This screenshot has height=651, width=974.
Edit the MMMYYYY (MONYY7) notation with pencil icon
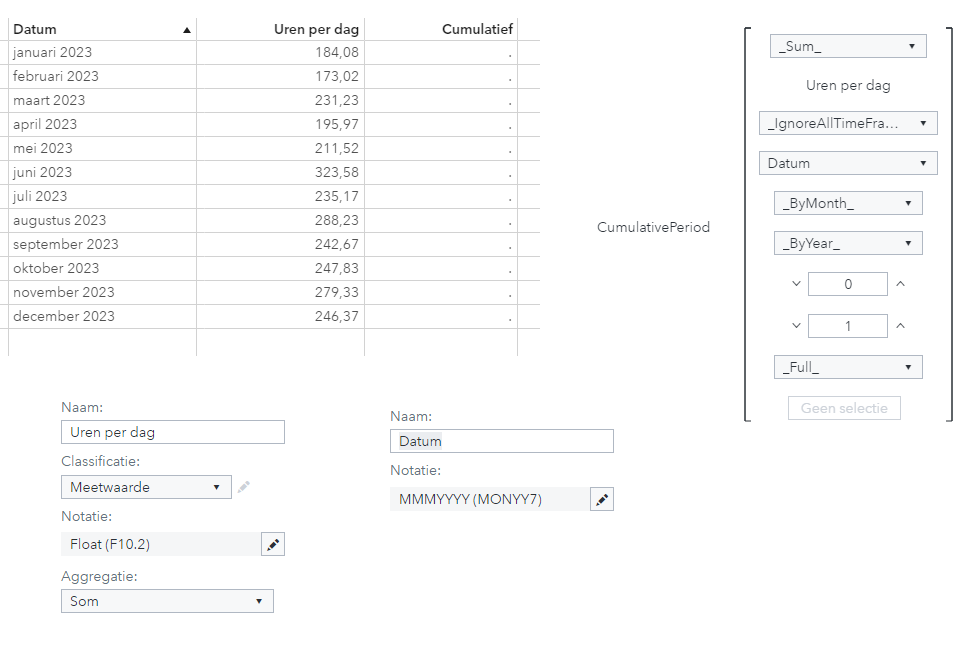[x=601, y=499]
